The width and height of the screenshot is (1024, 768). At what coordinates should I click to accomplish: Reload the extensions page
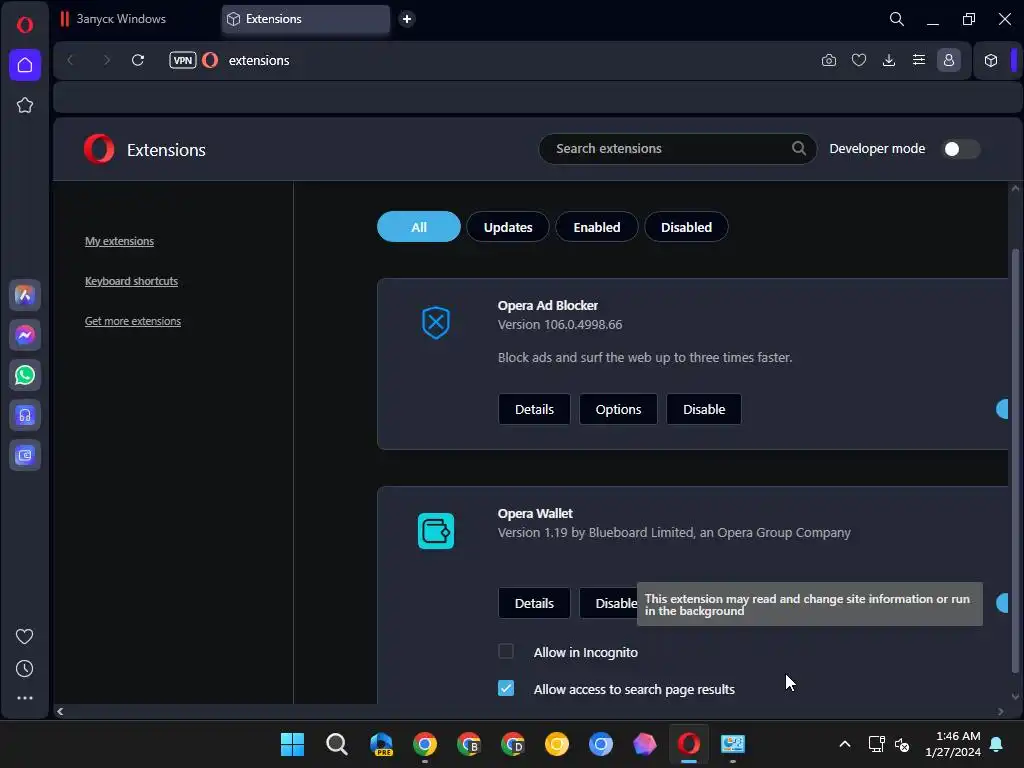pyautogui.click(x=138, y=60)
